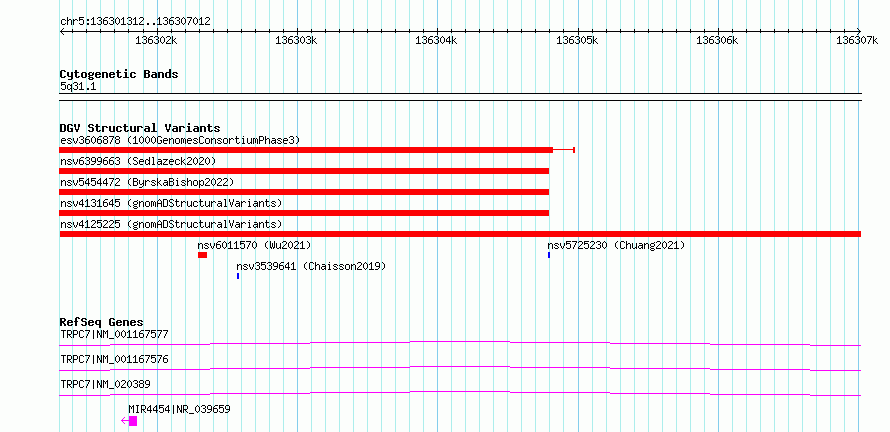Image resolution: width=890 pixels, height=432 pixels.
Task: Click the chr5:136301312..136307012 coordinate label
Action: (135, 22)
